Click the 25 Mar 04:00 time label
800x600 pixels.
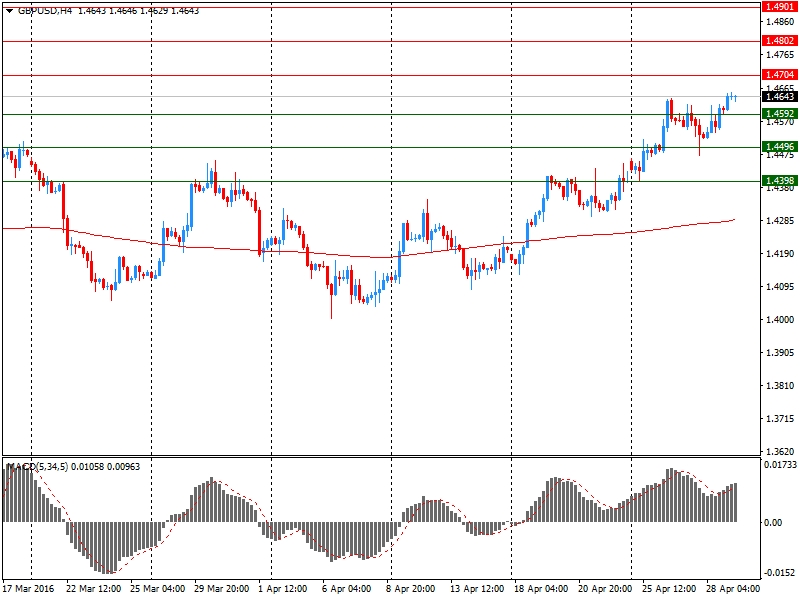(x=157, y=589)
